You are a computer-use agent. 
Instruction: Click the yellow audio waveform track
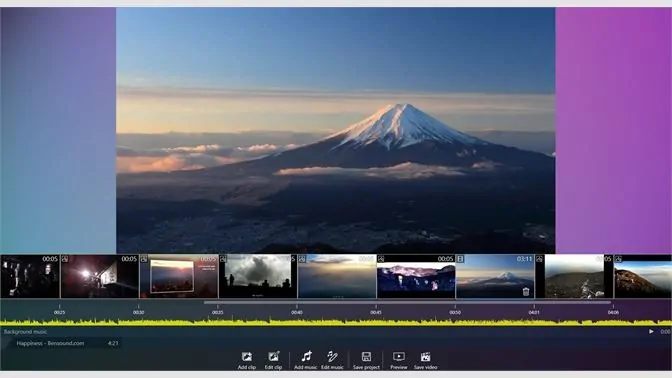(336, 322)
